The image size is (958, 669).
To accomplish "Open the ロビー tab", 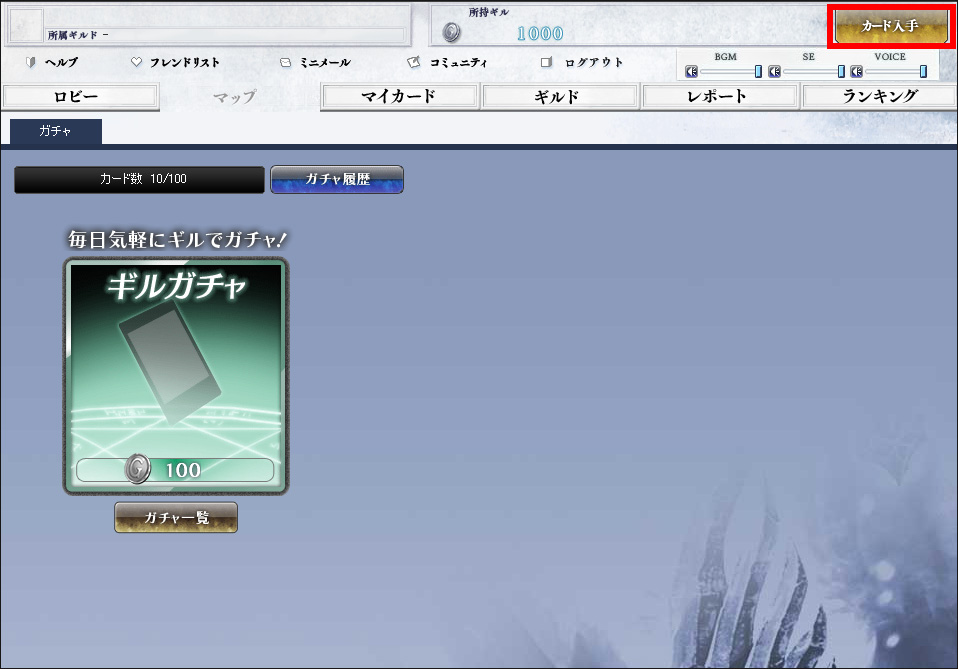I will point(80,97).
